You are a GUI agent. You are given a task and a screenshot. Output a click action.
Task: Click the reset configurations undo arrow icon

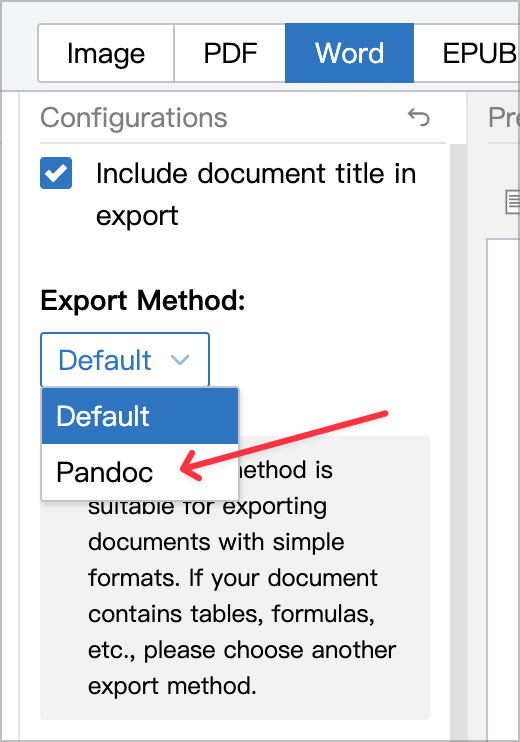(419, 117)
